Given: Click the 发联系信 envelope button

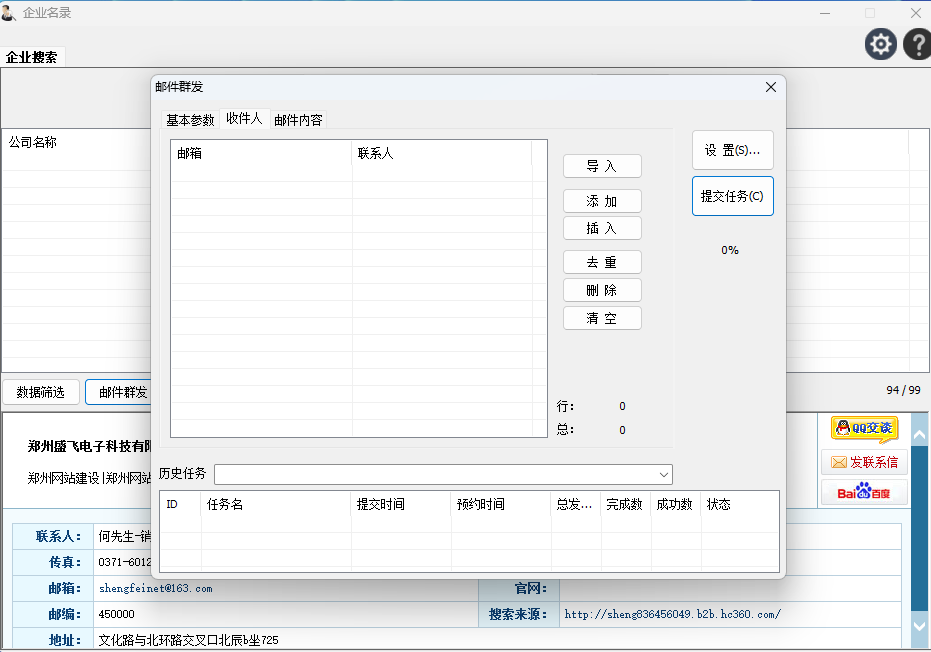Looking at the screenshot, I should click(x=864, y=462).
